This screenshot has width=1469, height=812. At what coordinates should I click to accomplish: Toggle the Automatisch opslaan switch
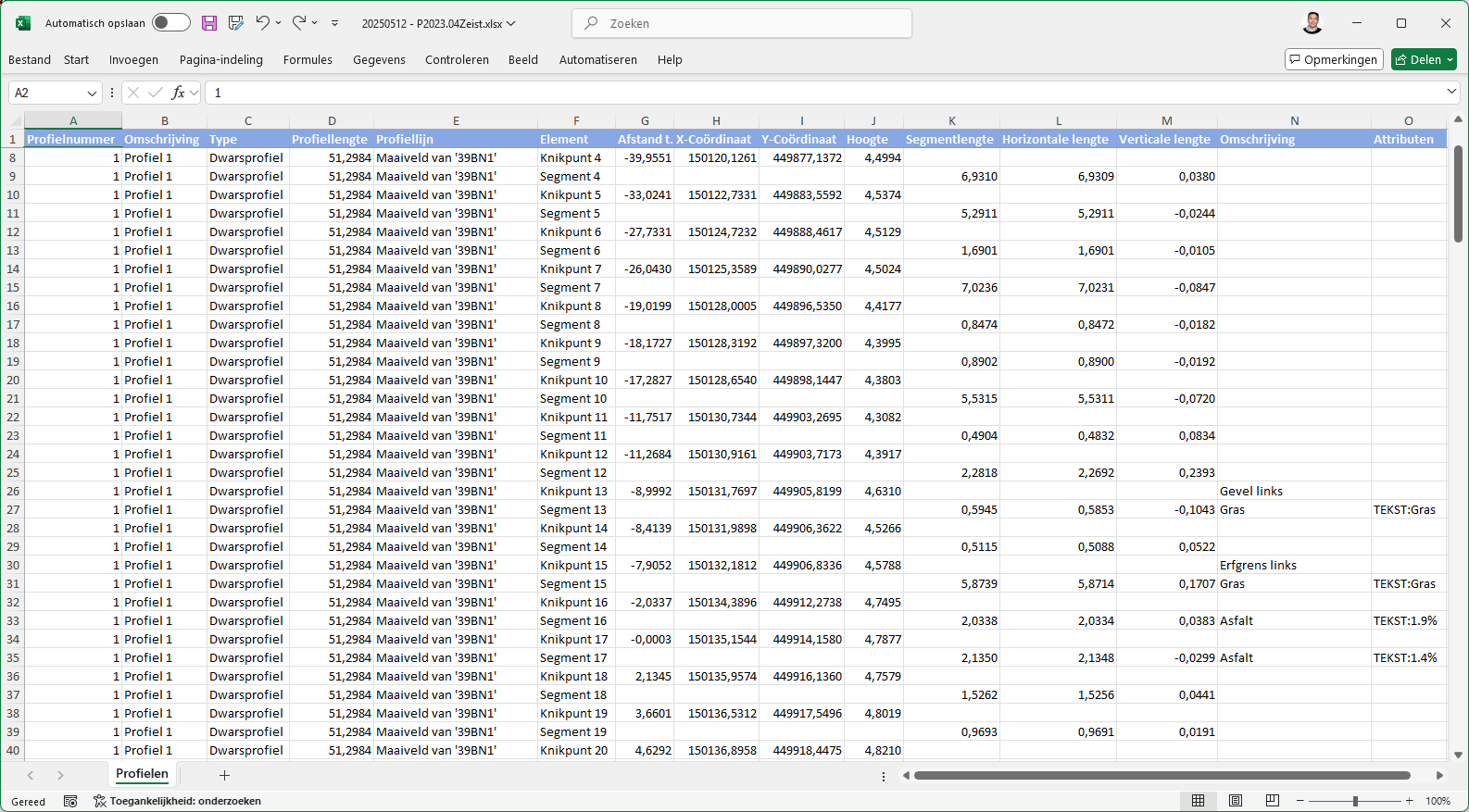tap(170, 23)
